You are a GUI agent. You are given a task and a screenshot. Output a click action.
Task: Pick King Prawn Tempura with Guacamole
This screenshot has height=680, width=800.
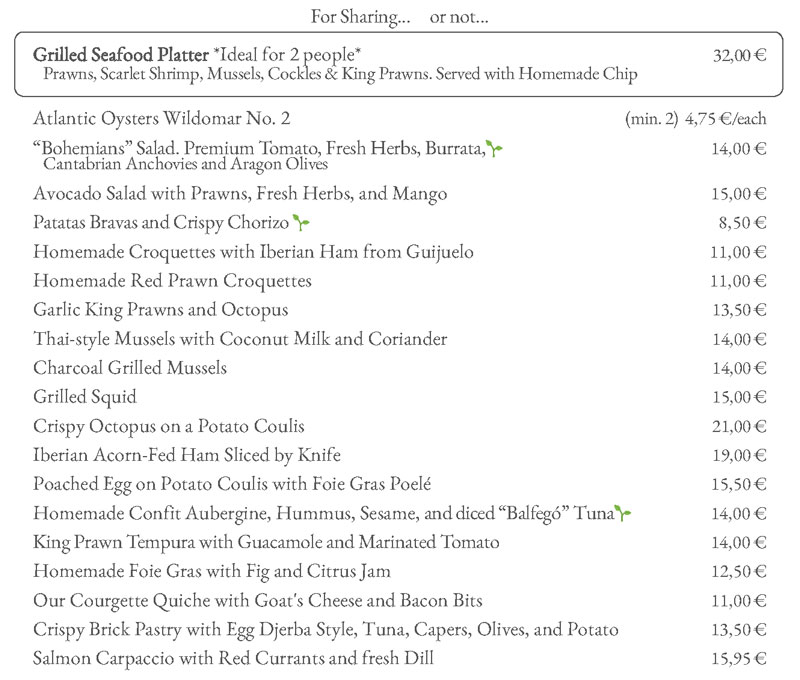[x=266, y=542]
